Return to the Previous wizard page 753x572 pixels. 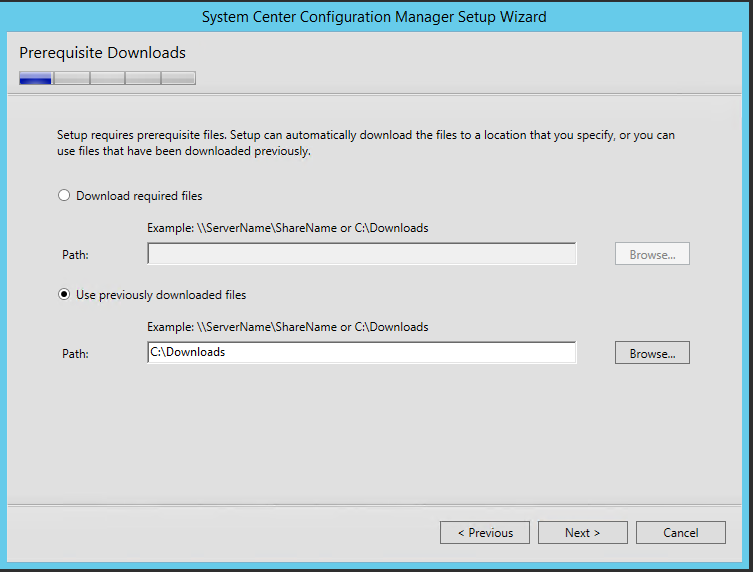point(485,533)
